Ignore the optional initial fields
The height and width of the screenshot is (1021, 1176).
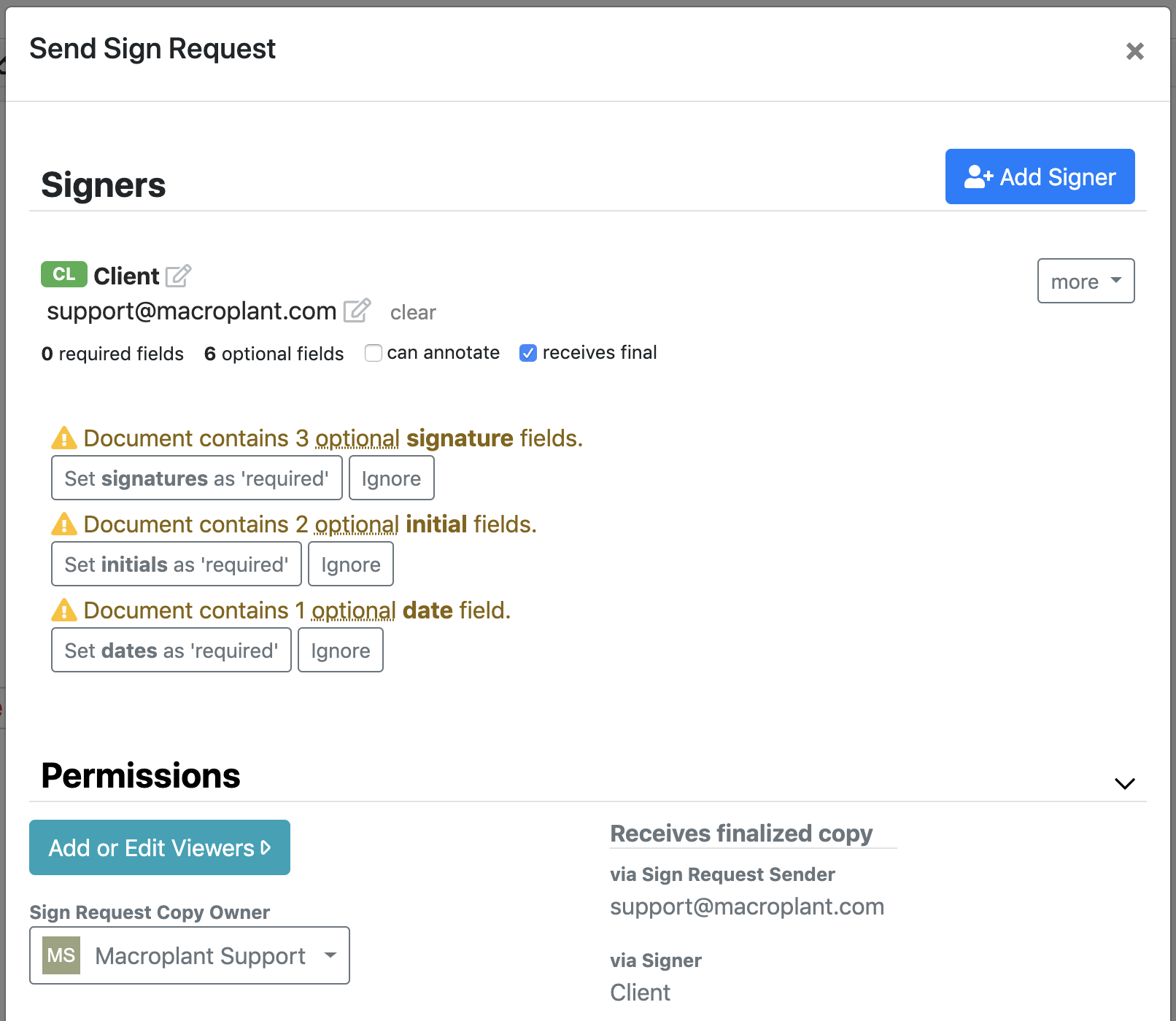[350, 564]
